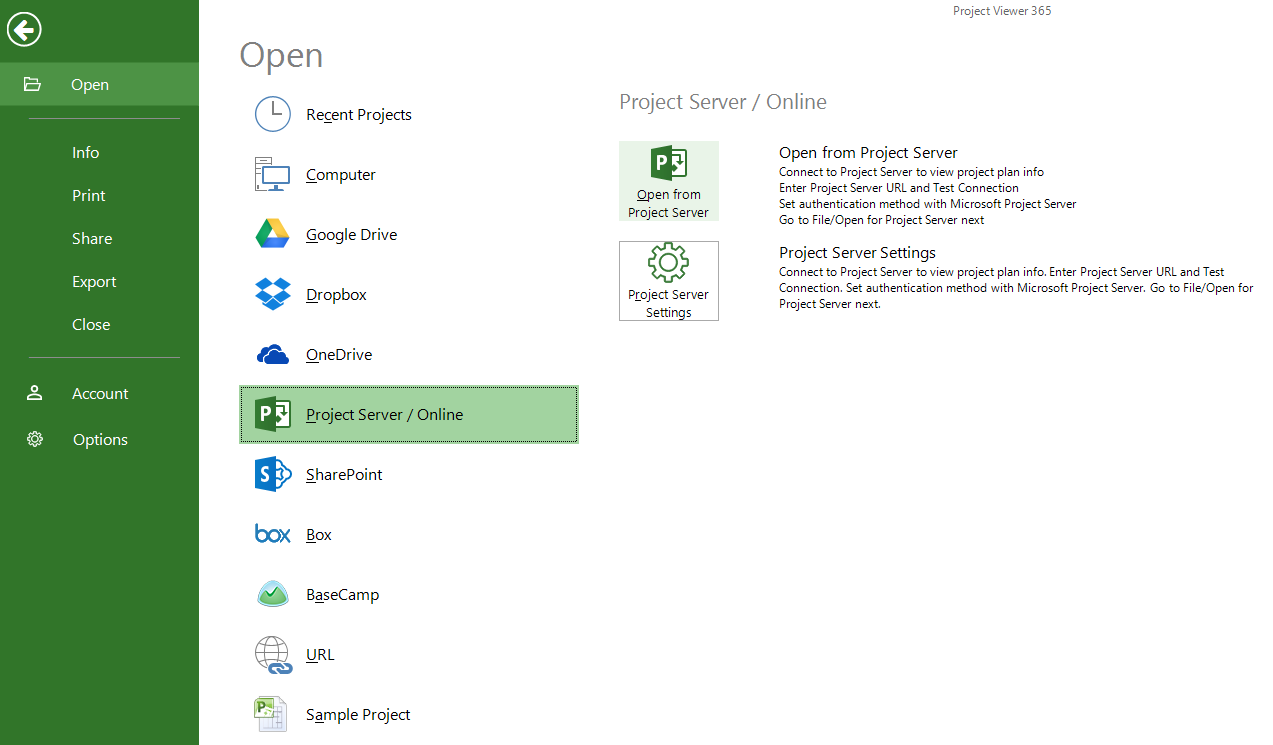Click 'Go to File/Open for Project Server next' line
This screenshot has height=745, width=1273.
(x=881, y=219)
